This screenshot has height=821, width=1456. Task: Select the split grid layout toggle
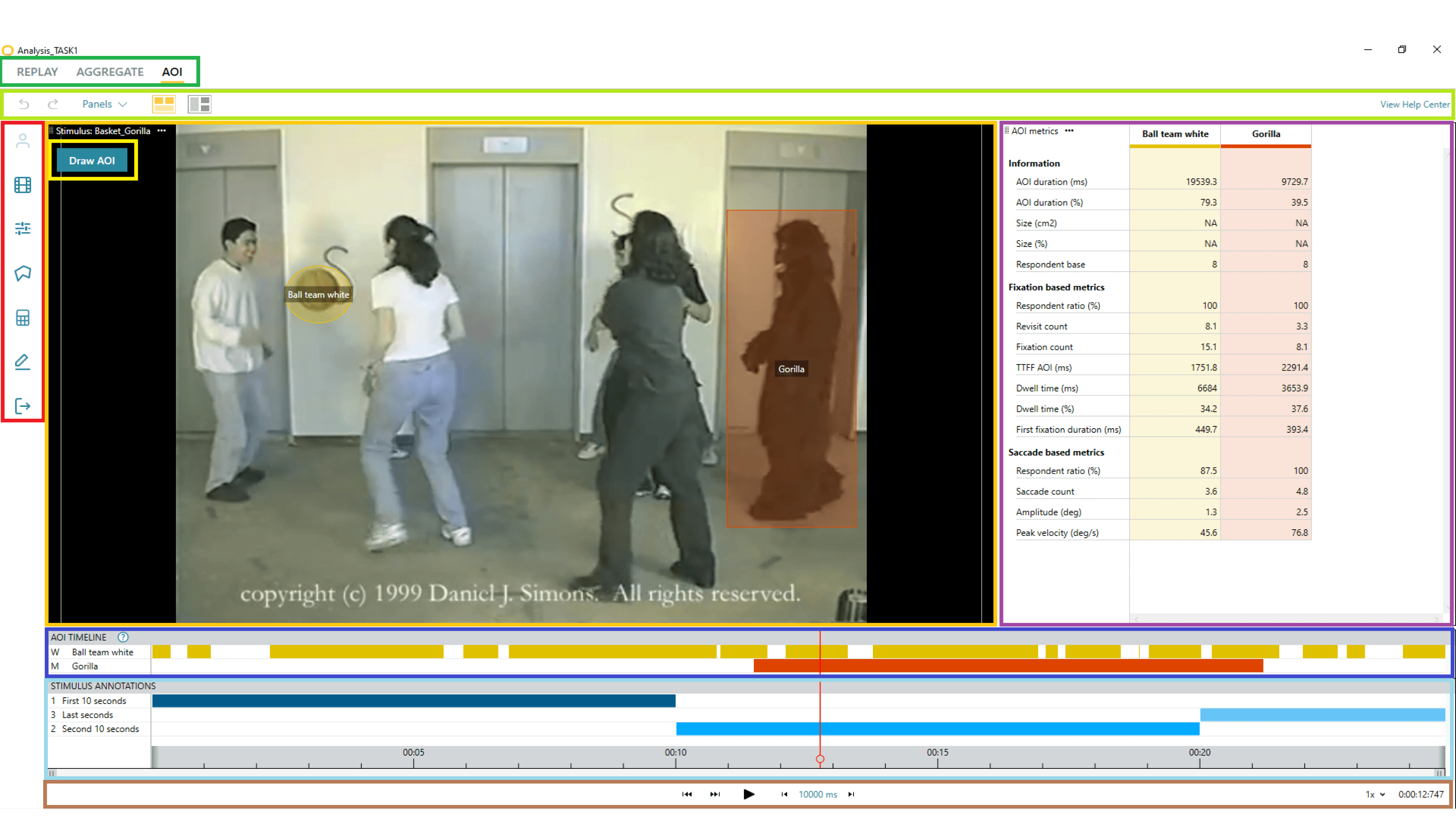[200, 104]
